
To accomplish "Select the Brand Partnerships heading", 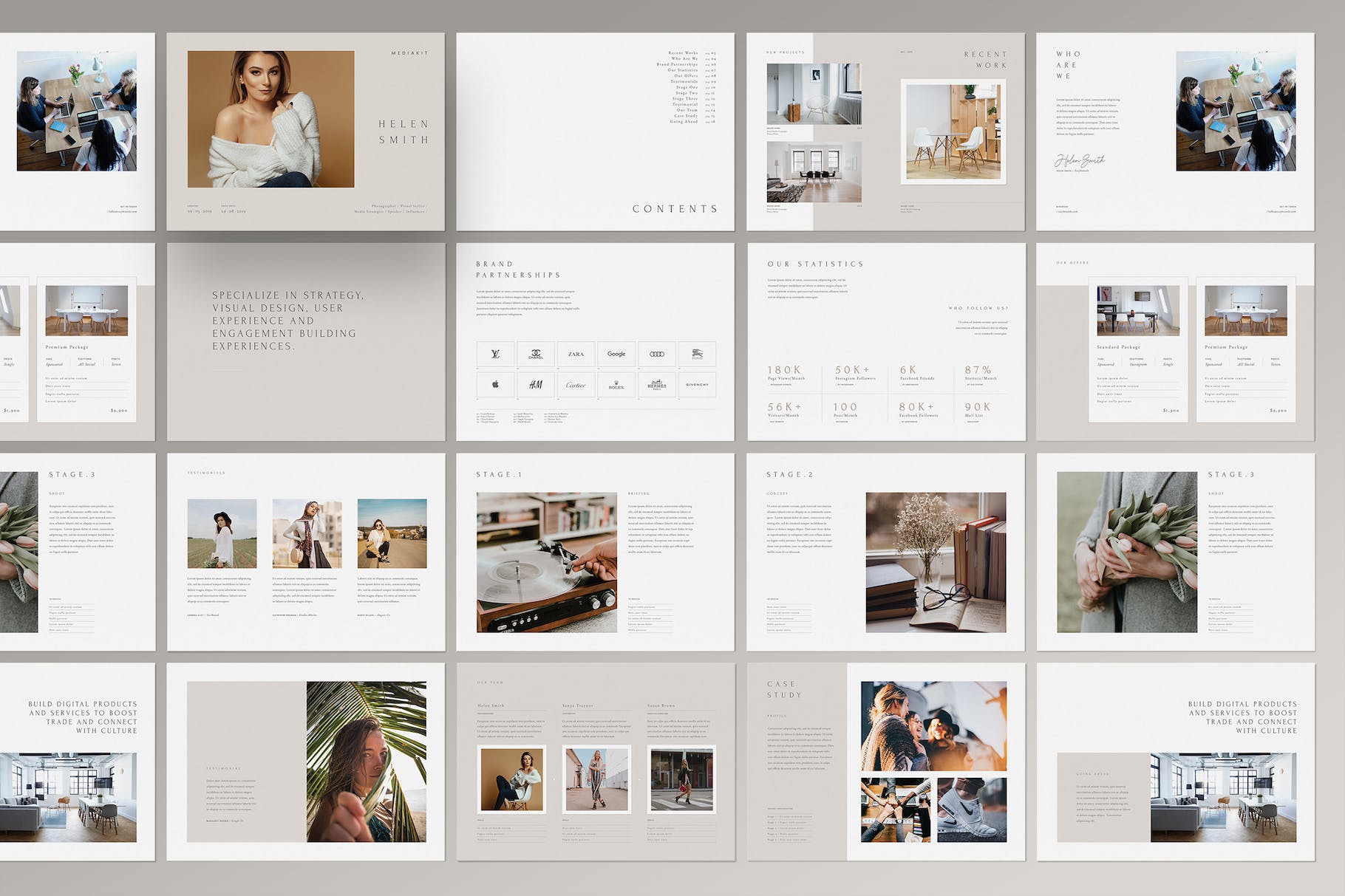I will tap(517, 270).
